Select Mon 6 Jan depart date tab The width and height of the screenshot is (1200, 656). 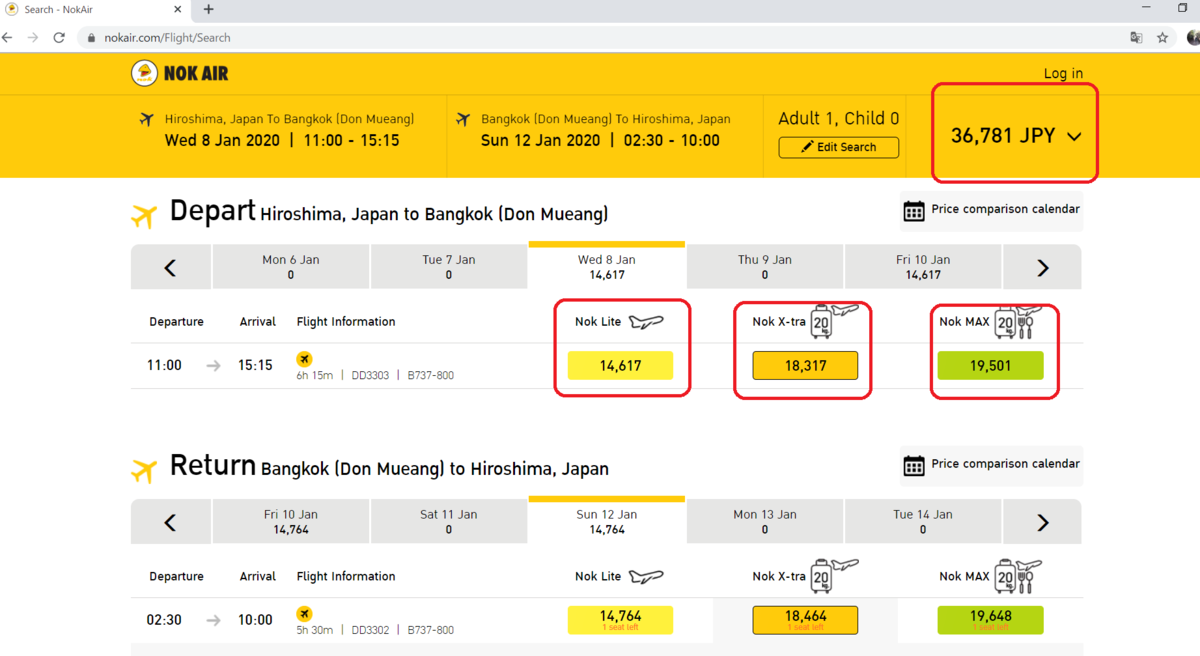pos(291,267)
